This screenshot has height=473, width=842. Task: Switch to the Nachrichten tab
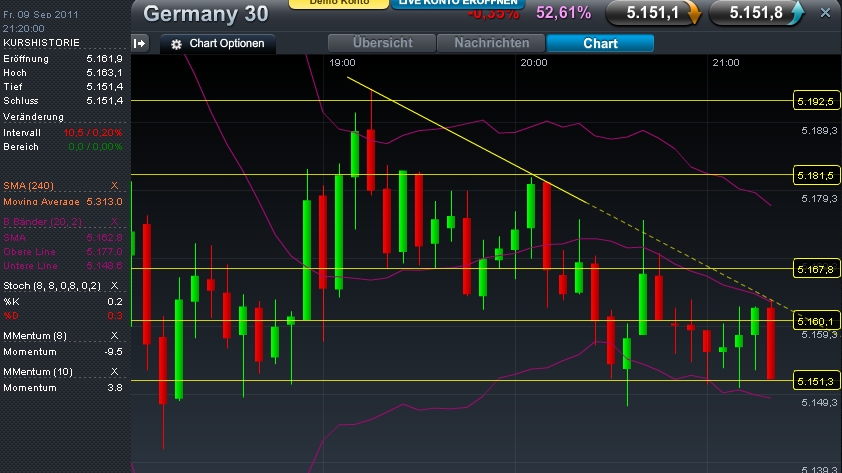click(x=491, y=43)
